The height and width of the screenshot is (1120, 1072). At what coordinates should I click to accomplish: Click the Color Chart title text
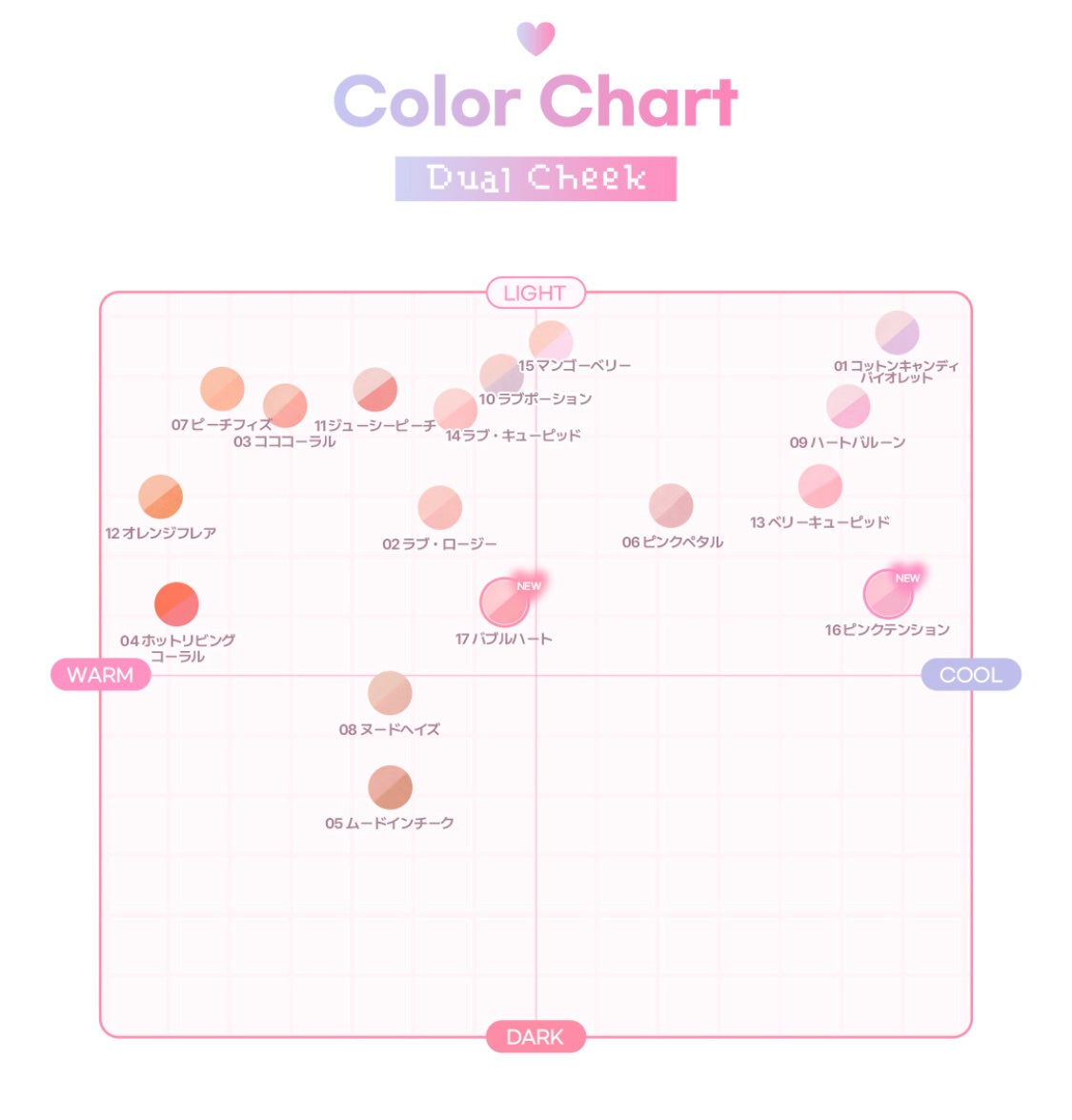(536, 102)
